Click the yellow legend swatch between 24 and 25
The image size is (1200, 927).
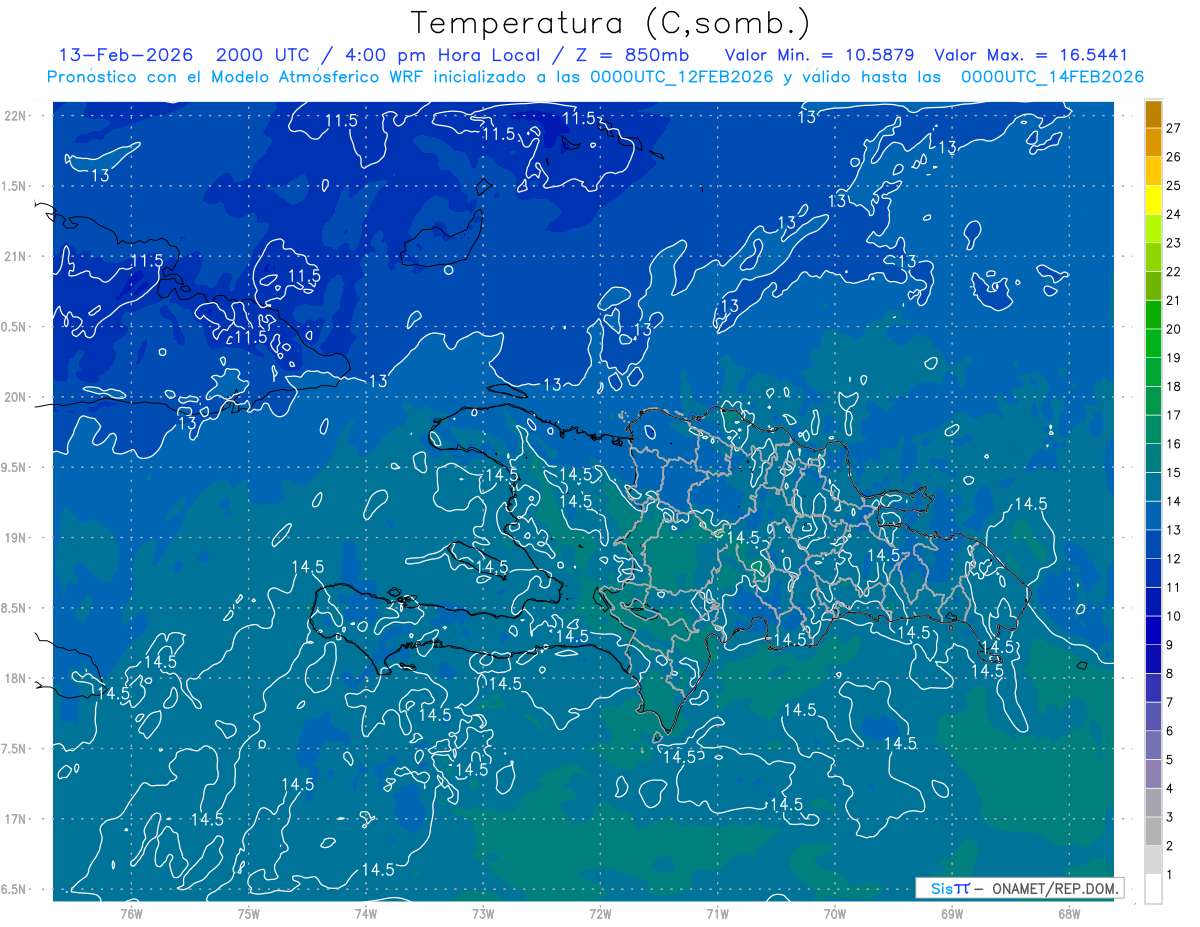(x=1153, y=200)
